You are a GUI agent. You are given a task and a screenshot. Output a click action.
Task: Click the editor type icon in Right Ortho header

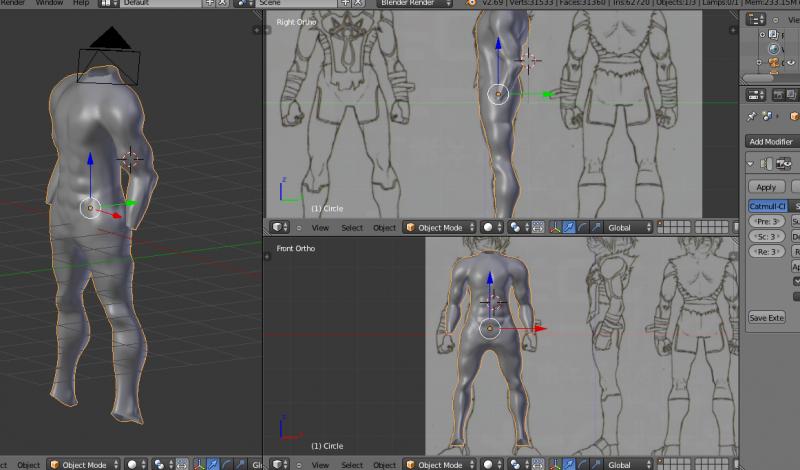[278, 227]
